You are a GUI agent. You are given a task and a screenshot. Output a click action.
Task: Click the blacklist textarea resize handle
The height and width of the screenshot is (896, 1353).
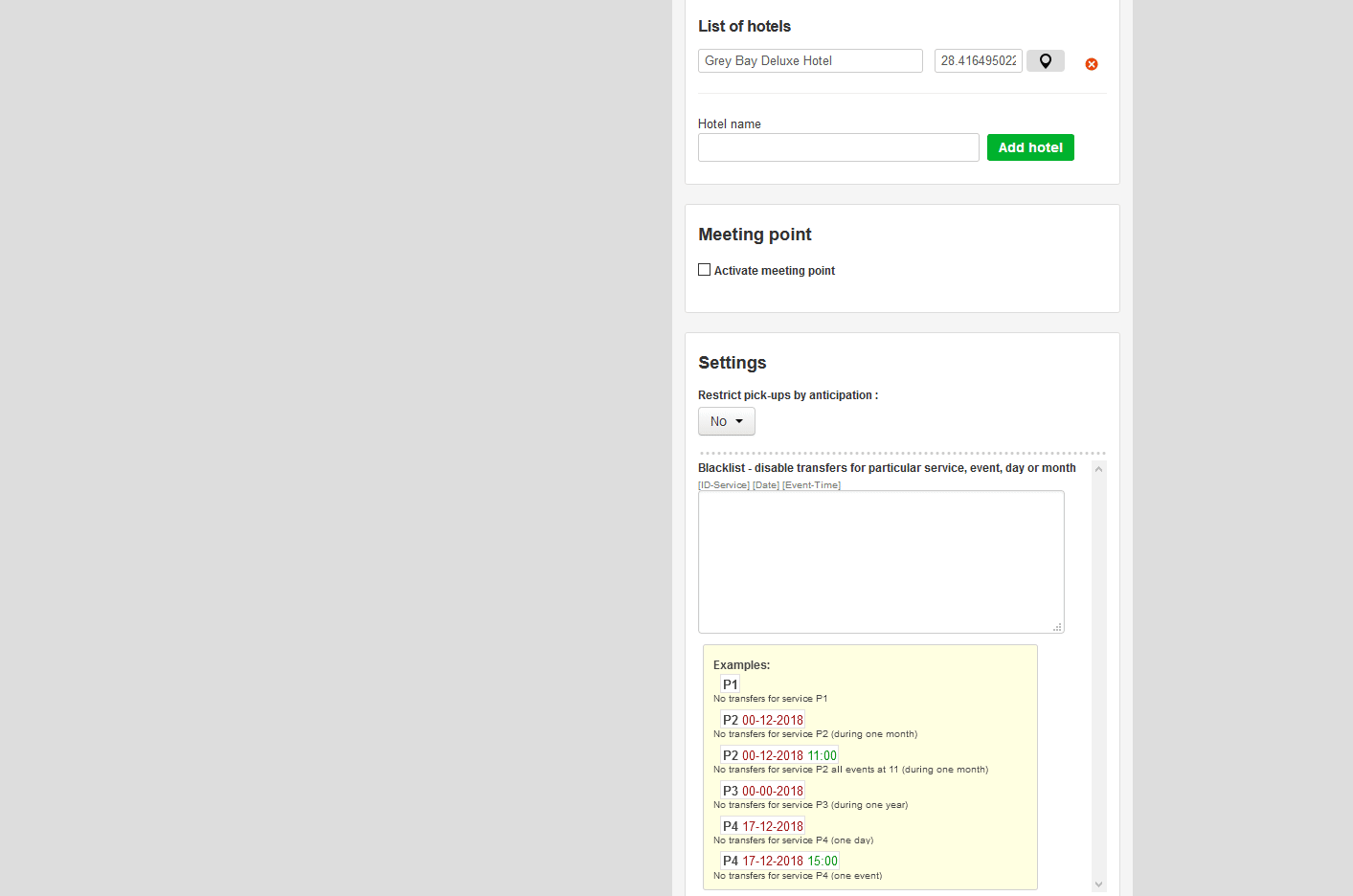[1057, 627]
